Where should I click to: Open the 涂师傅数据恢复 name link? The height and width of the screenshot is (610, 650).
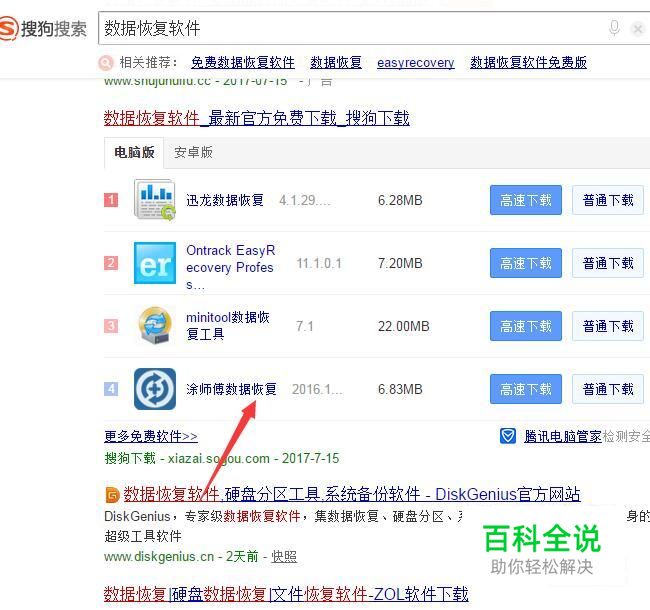[x=231, y=389]
